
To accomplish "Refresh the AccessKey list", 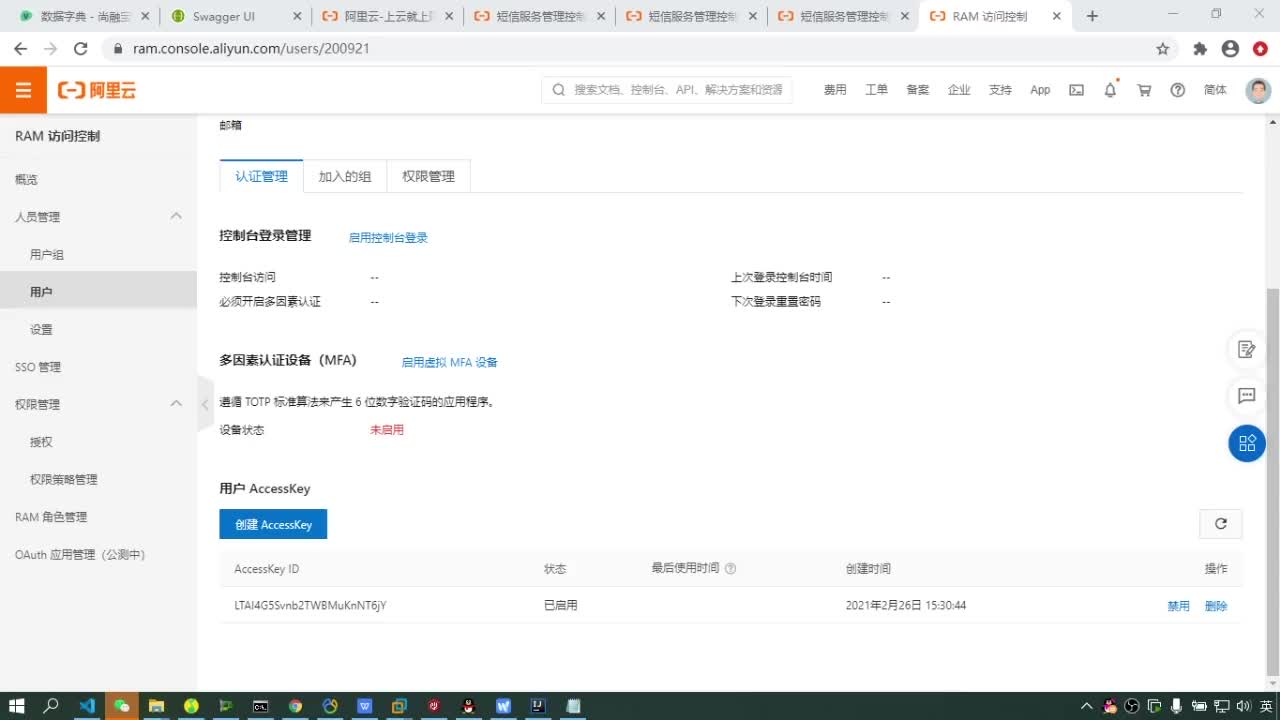I will [x=1221, y=524].
